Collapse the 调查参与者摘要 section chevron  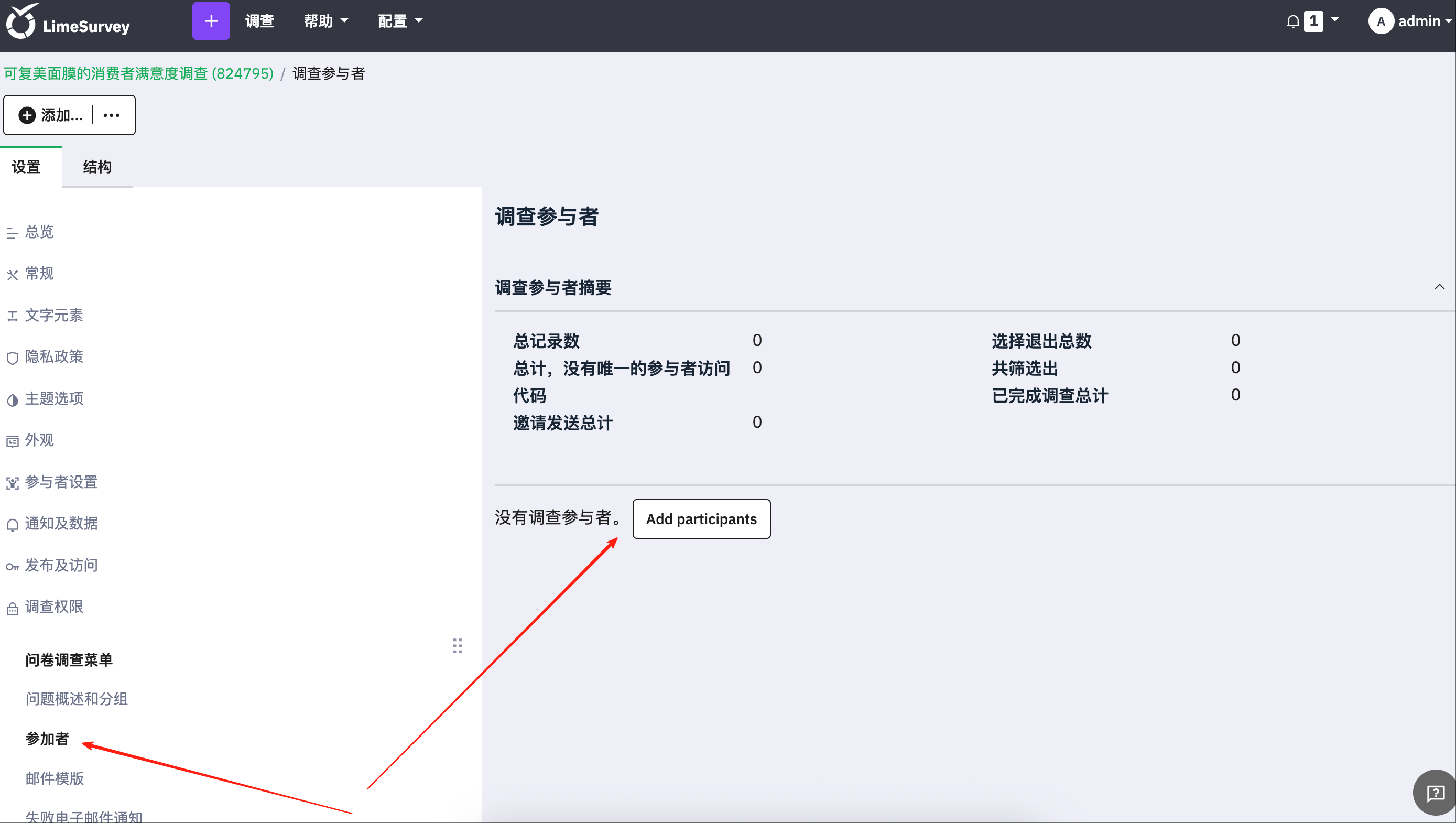click(1439, 287)
